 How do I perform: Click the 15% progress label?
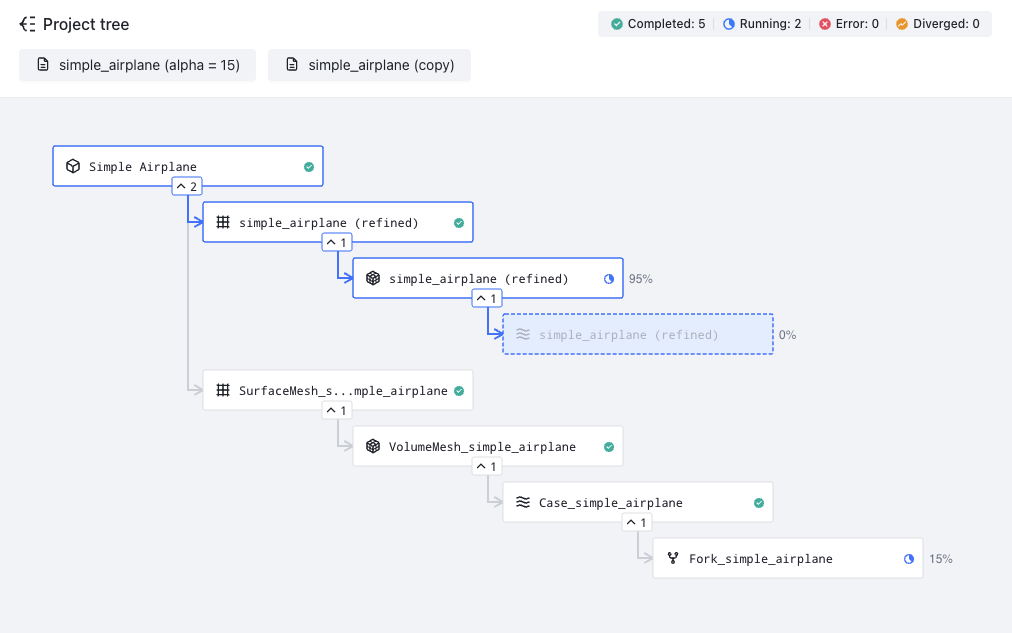940,559
